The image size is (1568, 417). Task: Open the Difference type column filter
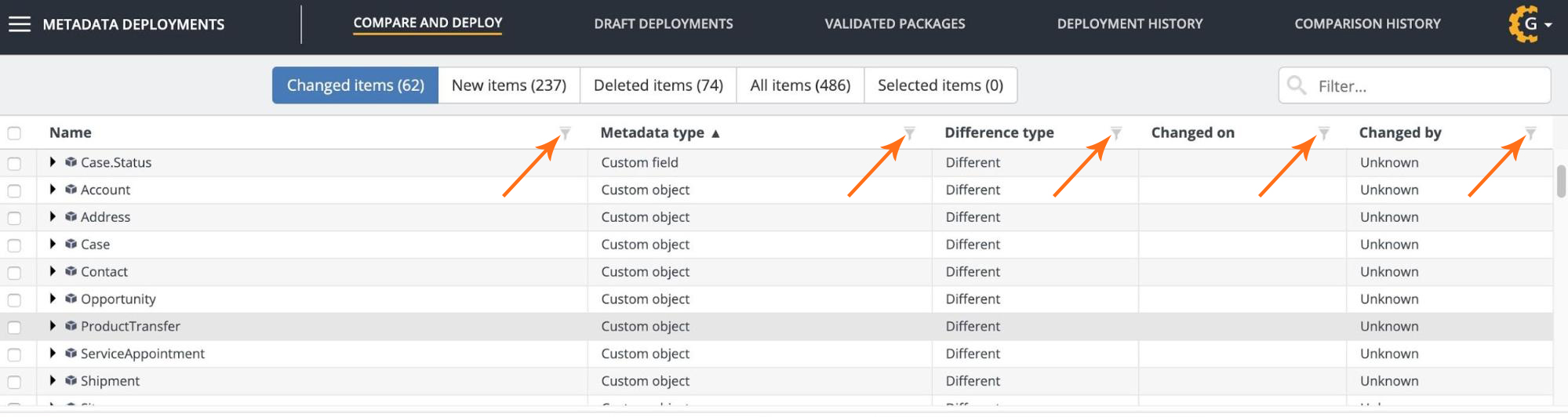(1116, 132)
